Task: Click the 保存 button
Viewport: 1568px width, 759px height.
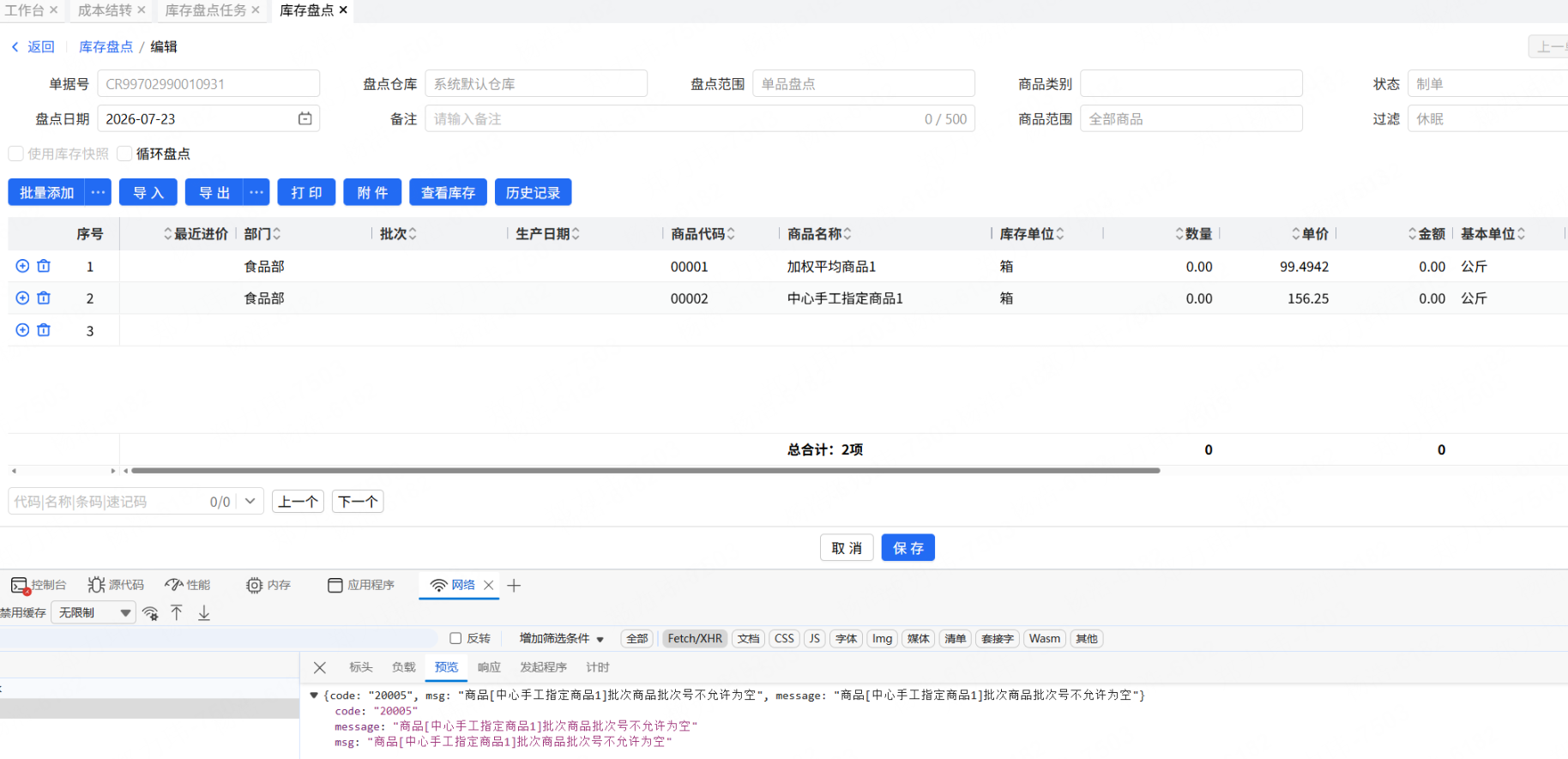Action: [x=908, y=547]
